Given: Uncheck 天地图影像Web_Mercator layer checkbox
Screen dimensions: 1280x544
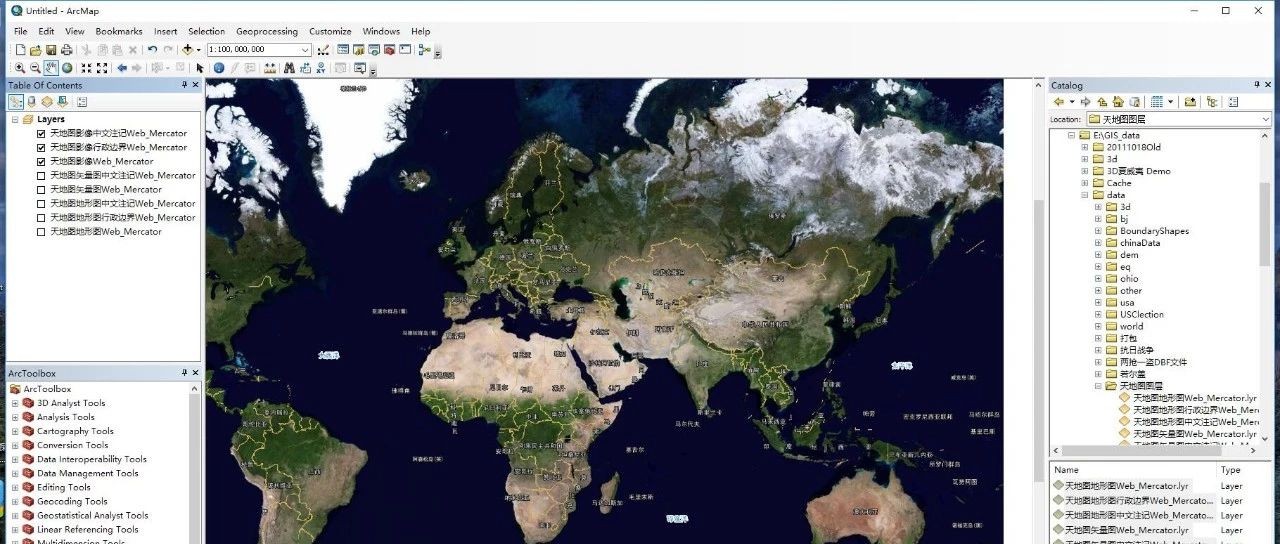Looking at the screenshot, I should [41, 161].
